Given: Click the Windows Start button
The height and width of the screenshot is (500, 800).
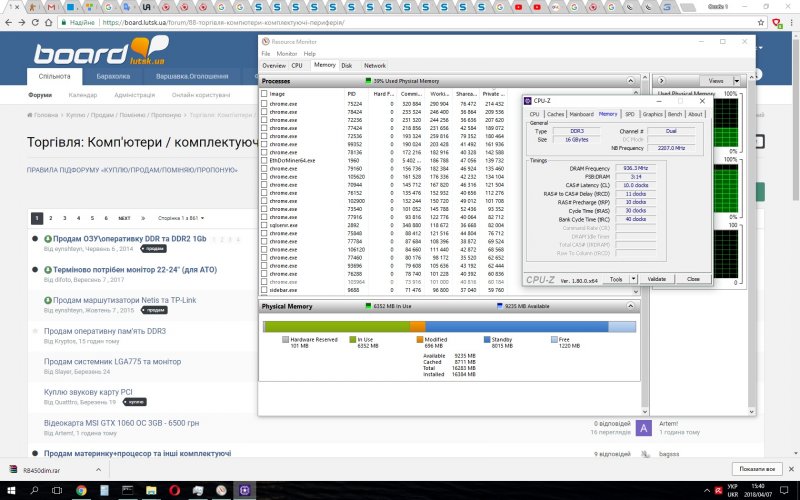Looking at the screenshot, I should (x=10, y=490).
